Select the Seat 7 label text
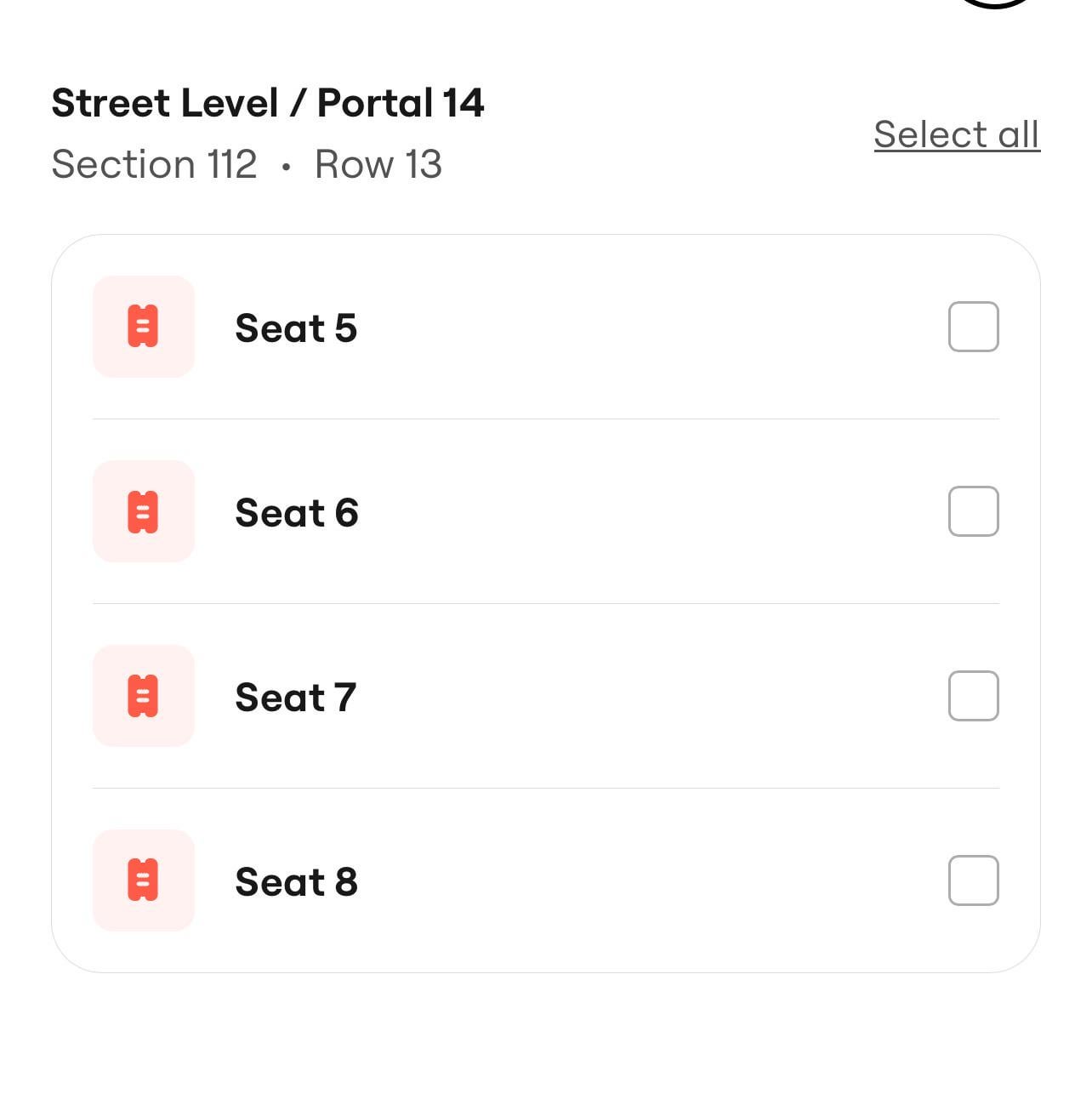The image size is (1092, 1094). (295, 698)
